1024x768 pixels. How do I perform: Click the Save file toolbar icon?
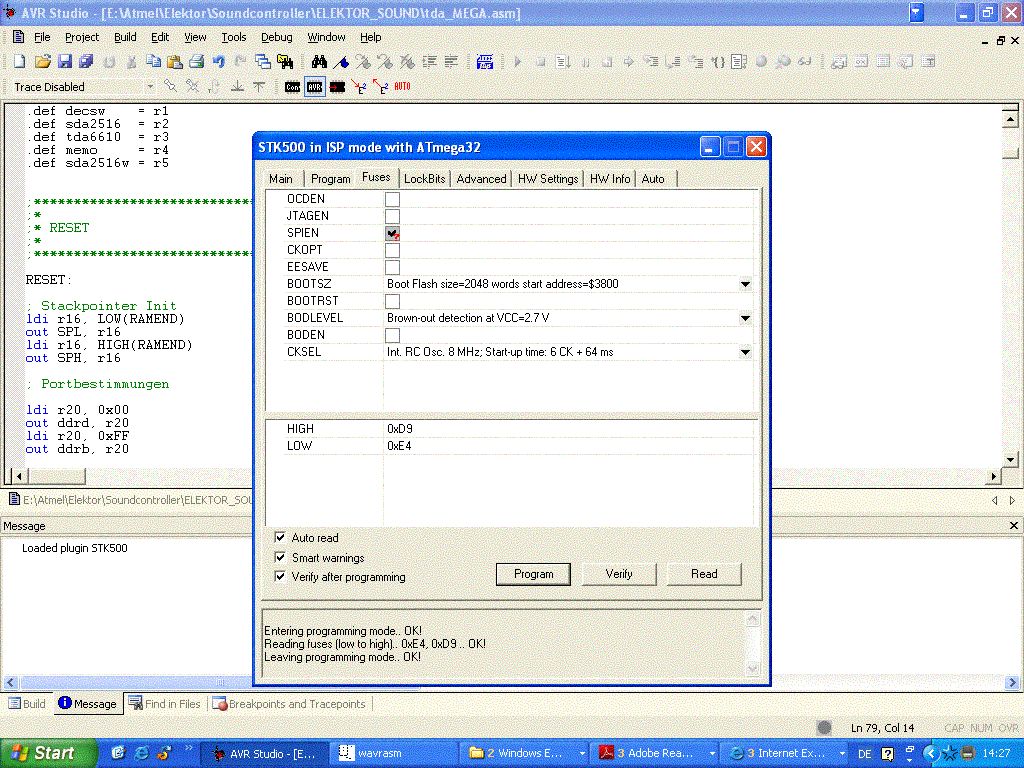[65, 62]
